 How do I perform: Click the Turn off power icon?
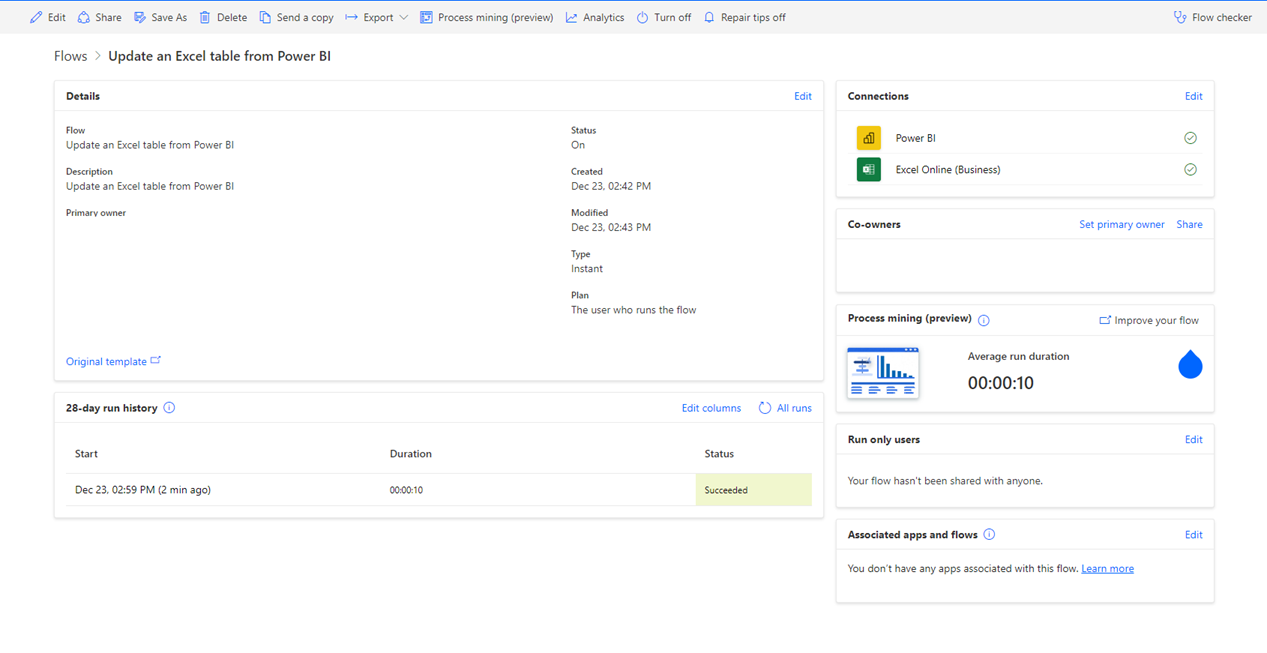(642, 17)
